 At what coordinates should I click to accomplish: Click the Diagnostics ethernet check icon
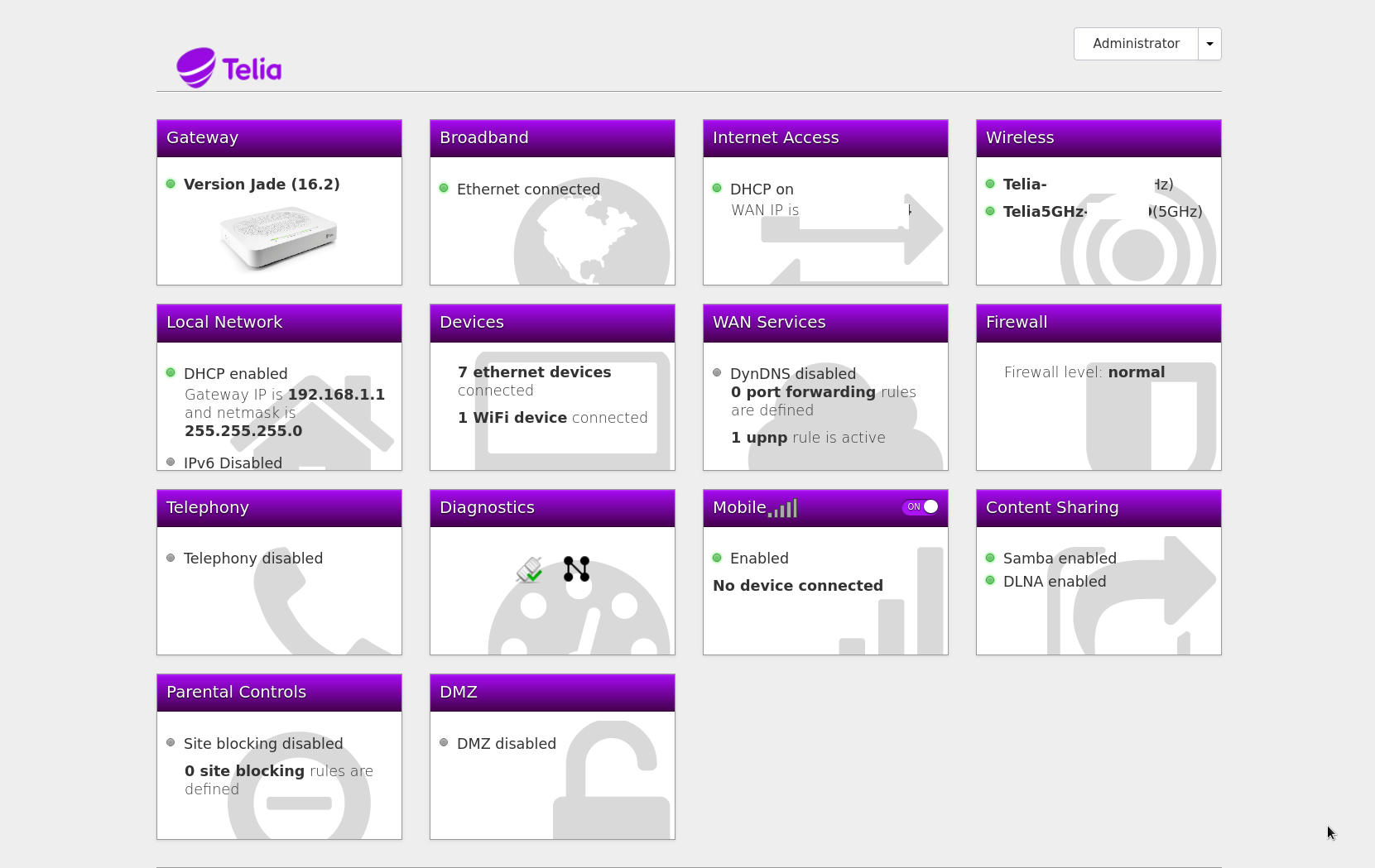530,569
